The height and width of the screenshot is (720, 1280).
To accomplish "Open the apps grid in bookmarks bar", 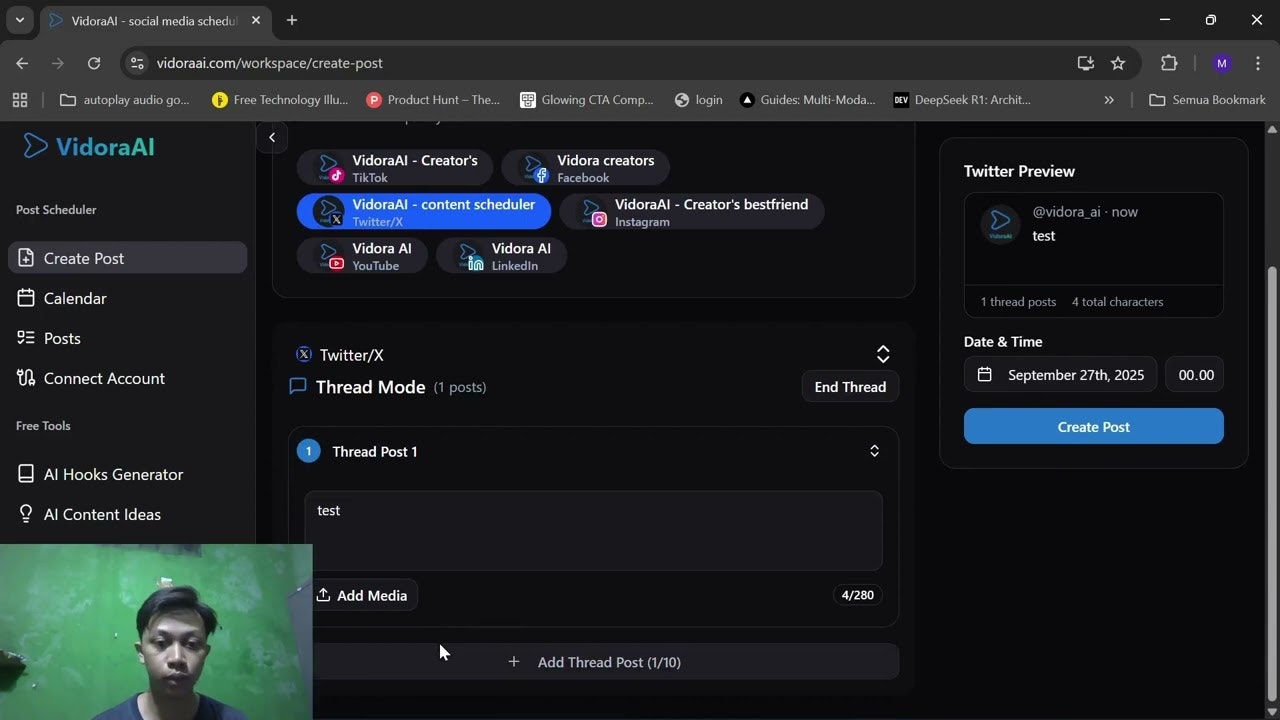I will 20,100.
